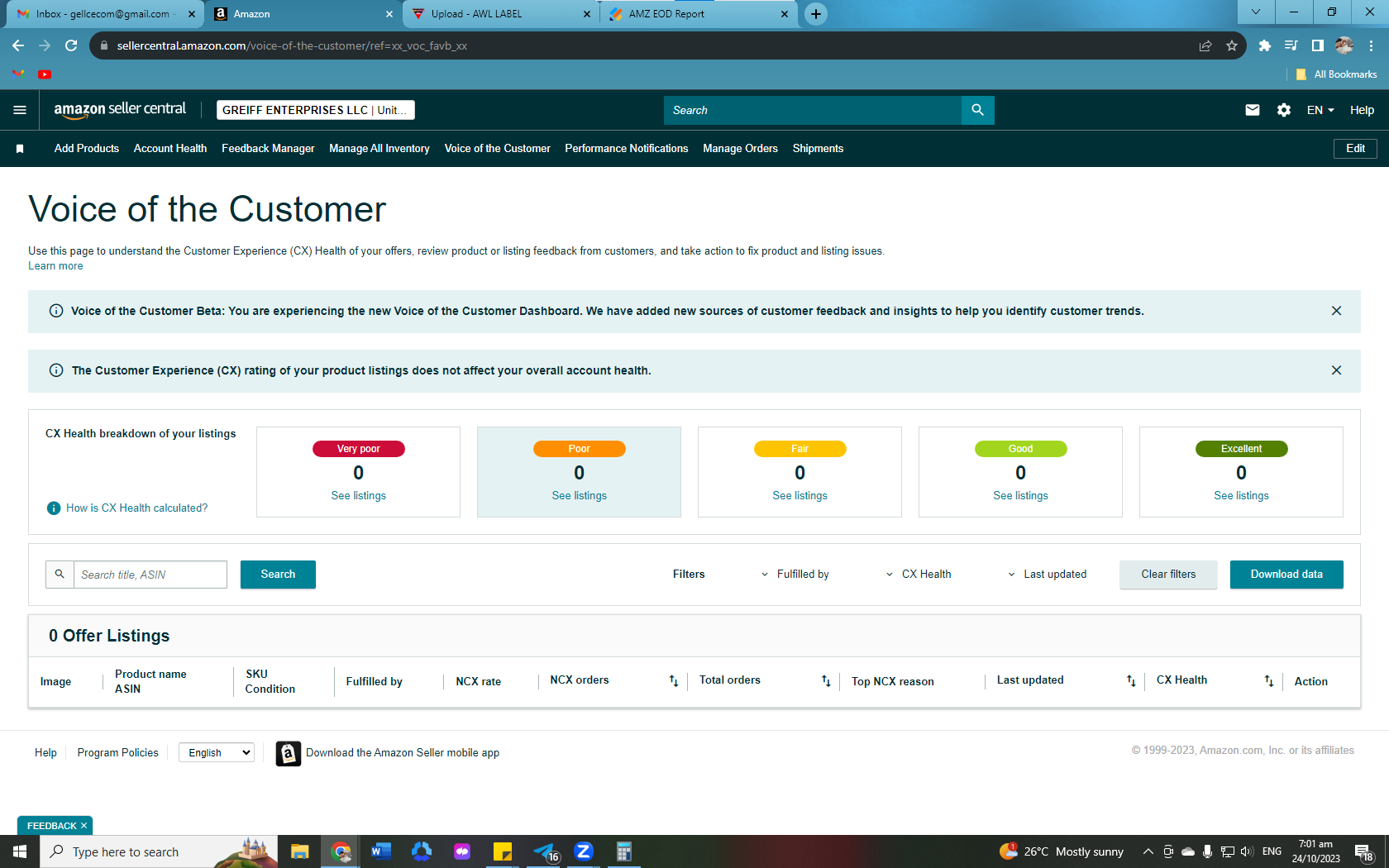Screen dimensions: 1389x868
Task: Open the Seller Central hamburger menu
Action: coord(20,110)
